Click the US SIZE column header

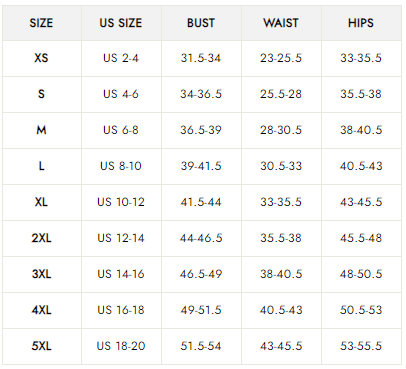pos(121,23)
